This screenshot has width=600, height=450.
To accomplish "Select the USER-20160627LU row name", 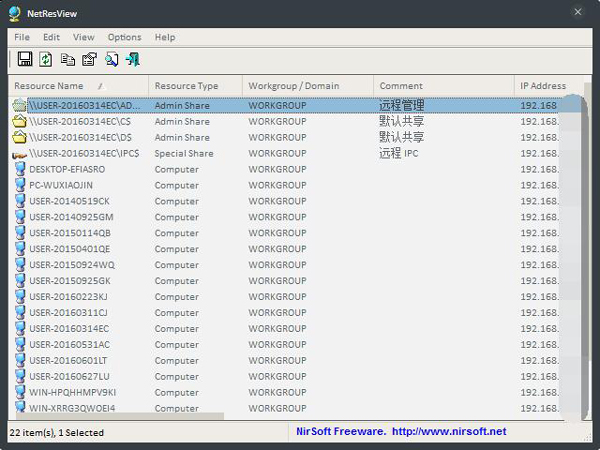I will 69,377.
